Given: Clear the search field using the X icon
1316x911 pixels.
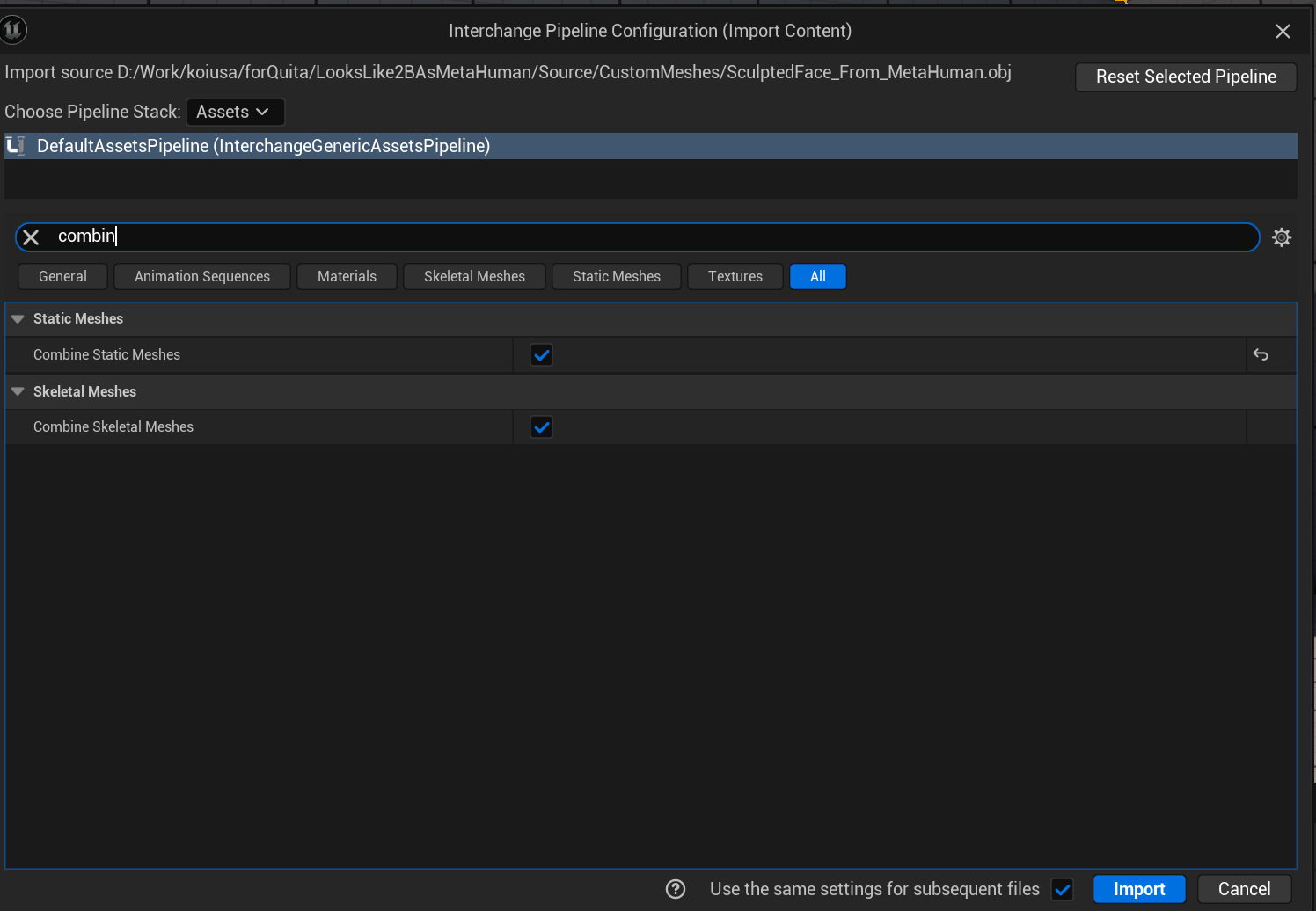Looking at the screenshot, I should [31, 237].
